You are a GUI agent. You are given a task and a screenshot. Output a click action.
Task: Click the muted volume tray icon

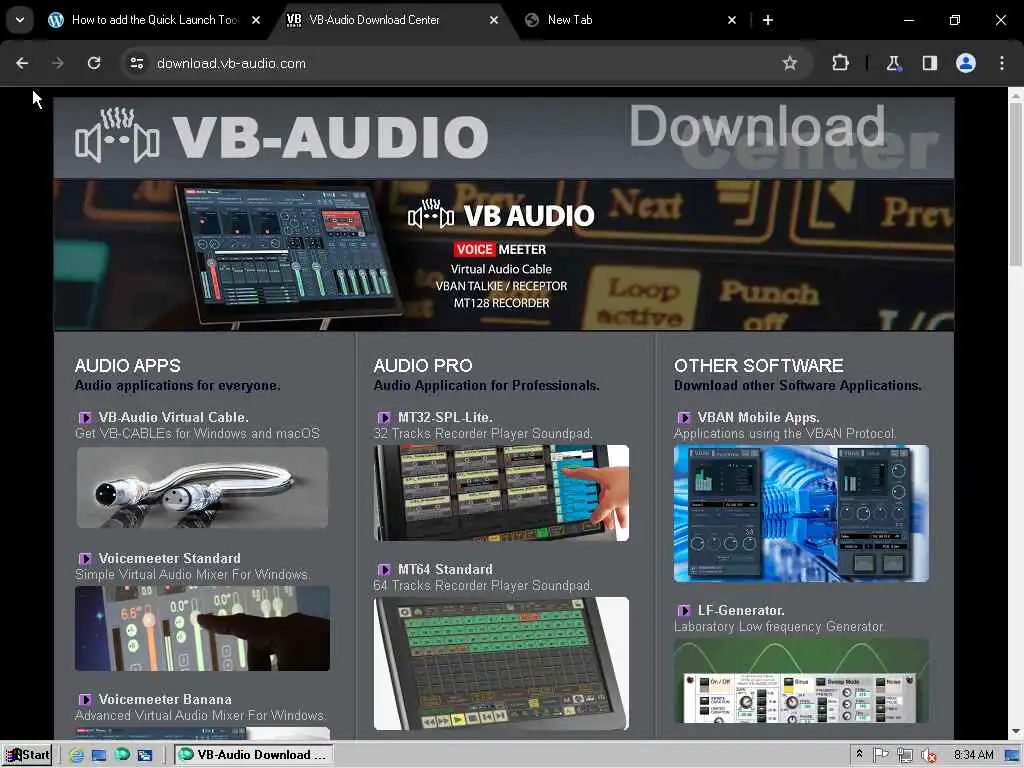click(928, 756)
